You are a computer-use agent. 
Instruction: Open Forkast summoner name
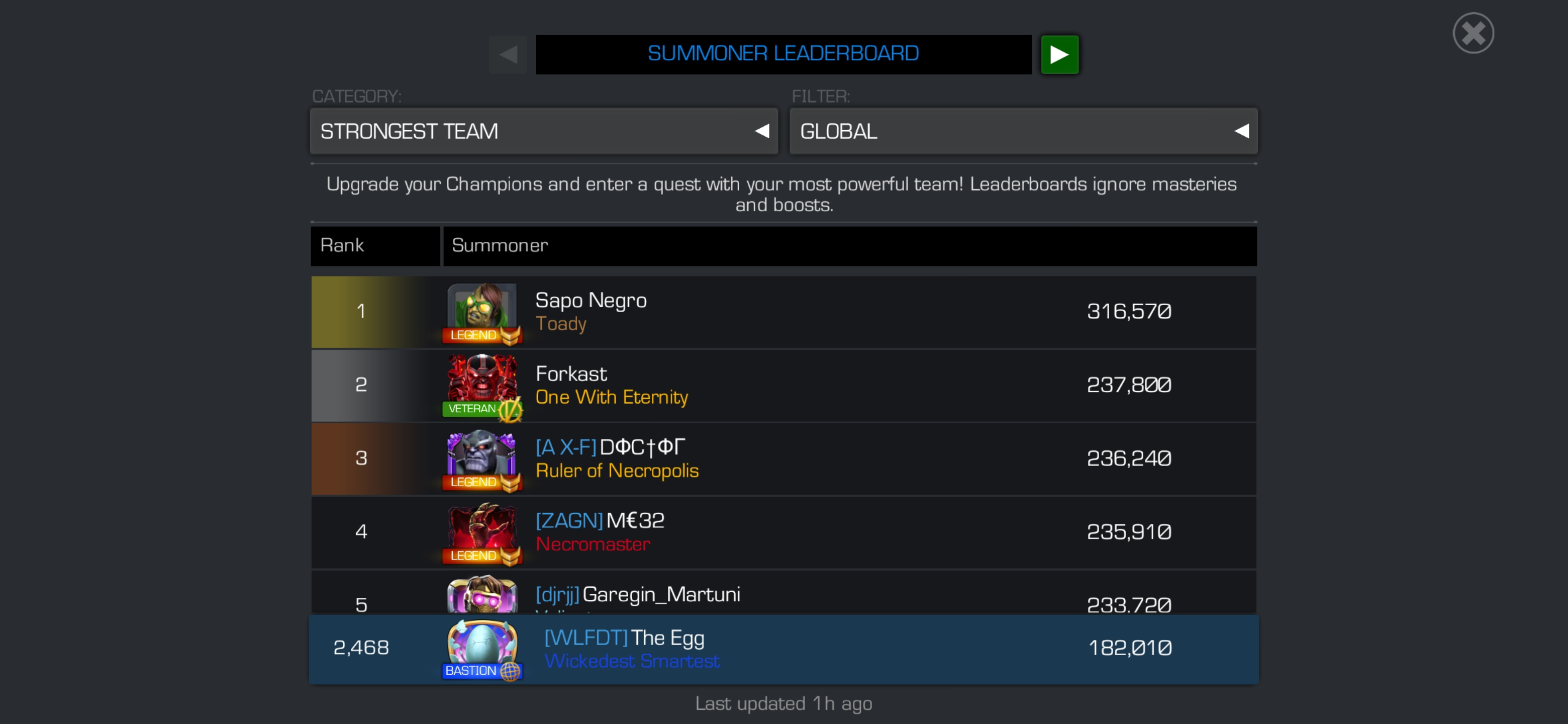(571, 373)
